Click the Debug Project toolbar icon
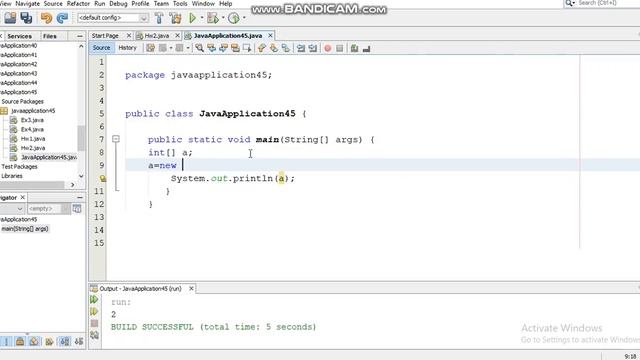Image resolution: width=640 pixels, height=360 pixels. pos(212,18)
